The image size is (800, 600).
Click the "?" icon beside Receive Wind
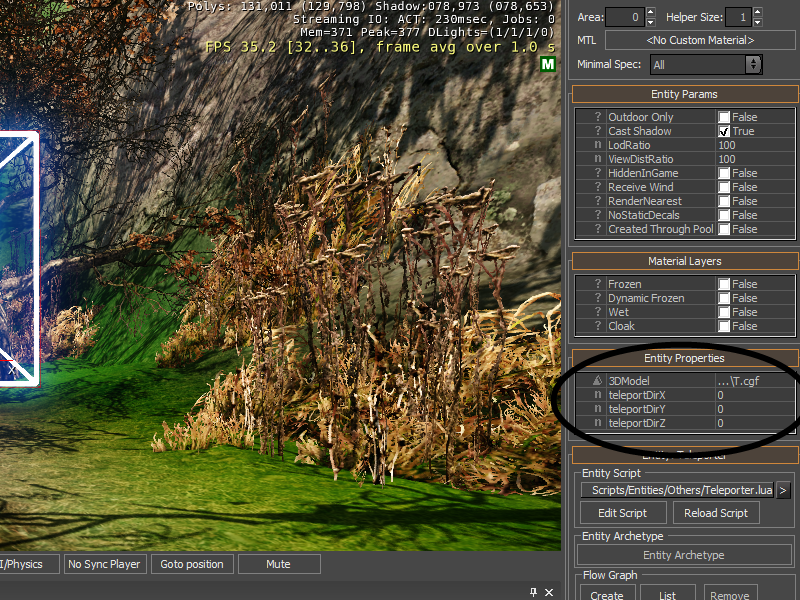(597, 187)
